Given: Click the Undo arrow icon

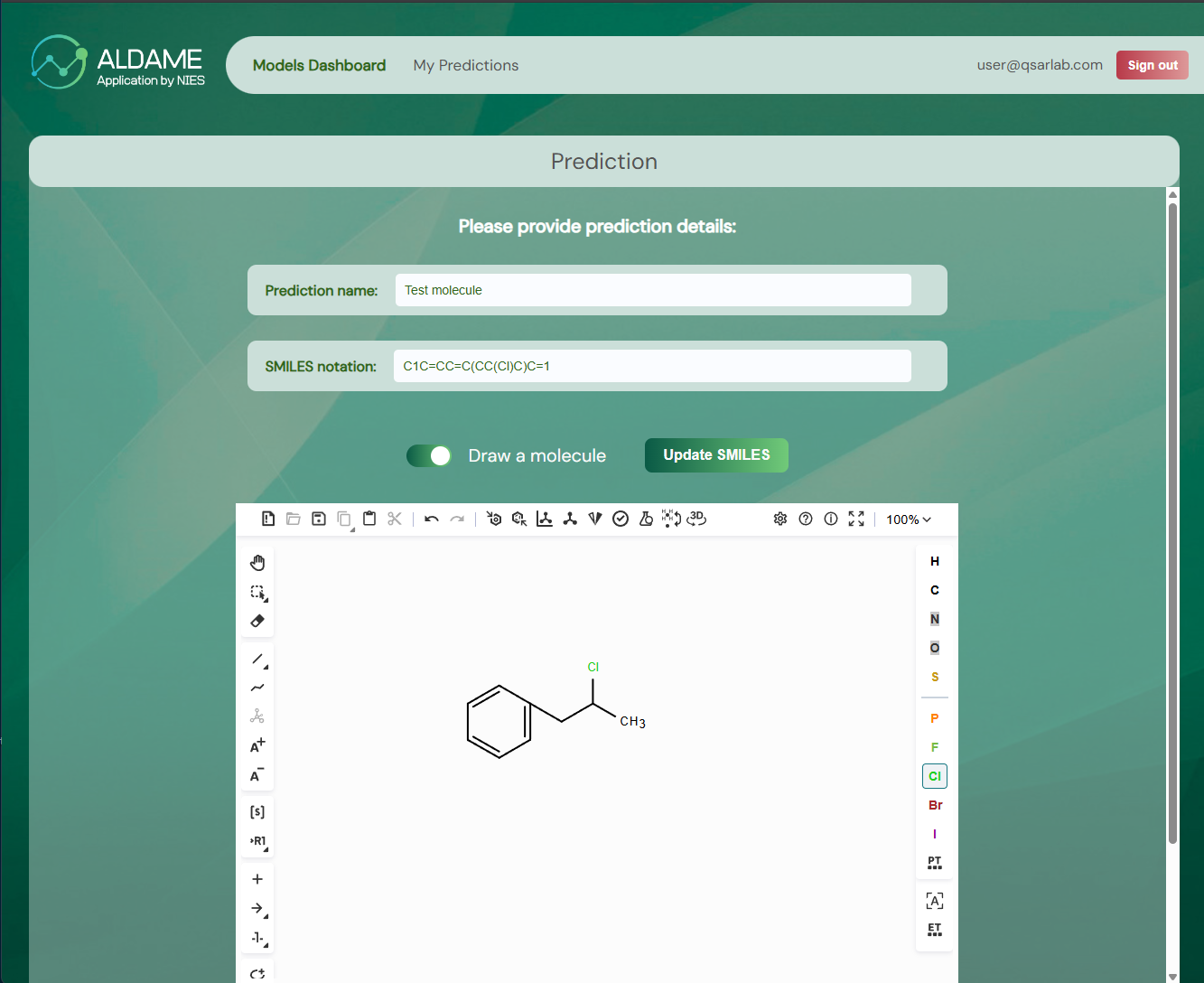Looking at the screenshot, I should pyautogui.click(x=432, y=519).
